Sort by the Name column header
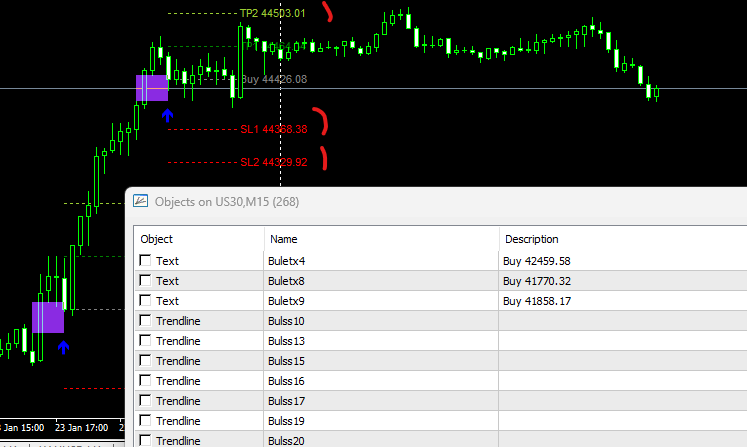The image size is (747, 447). tap(381, 239)
